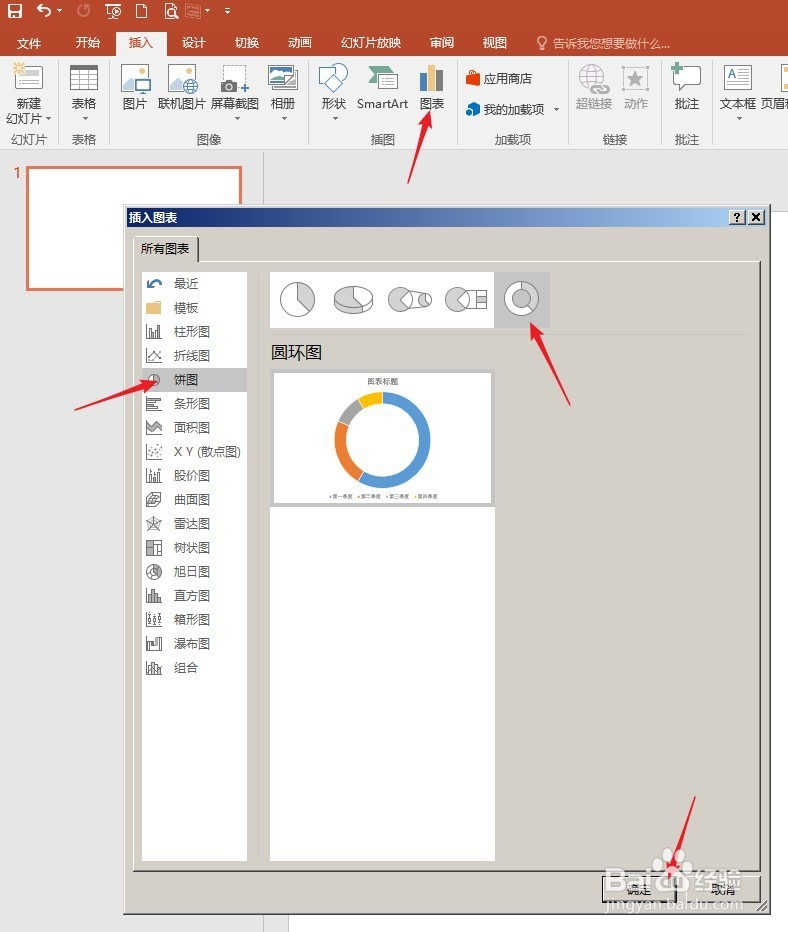Switch to the 幻灯片放映 Slide Show tab
This screenshot has height=932, width=788.
[x=371, y=43]
